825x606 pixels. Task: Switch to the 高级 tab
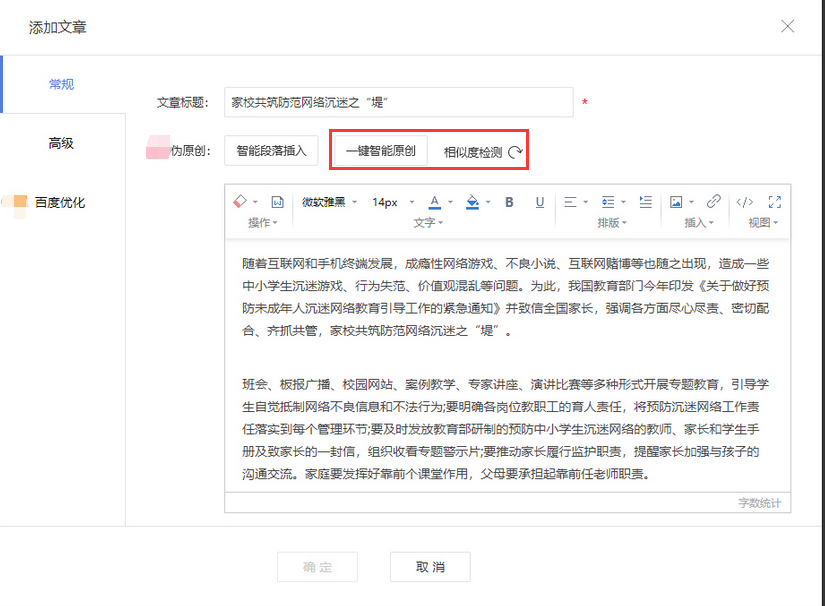[x=59, y=143]
